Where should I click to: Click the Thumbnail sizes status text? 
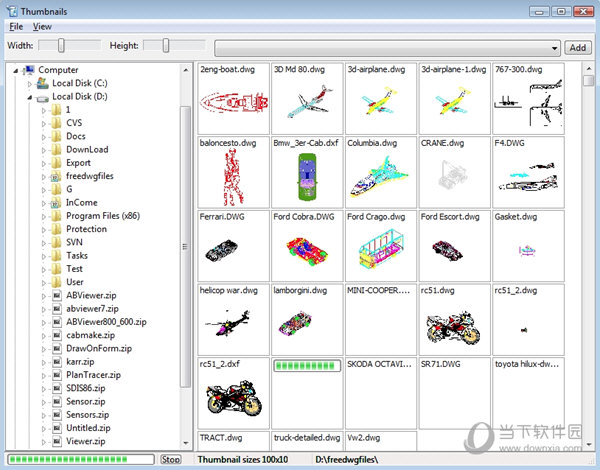[x=243, y=459]
